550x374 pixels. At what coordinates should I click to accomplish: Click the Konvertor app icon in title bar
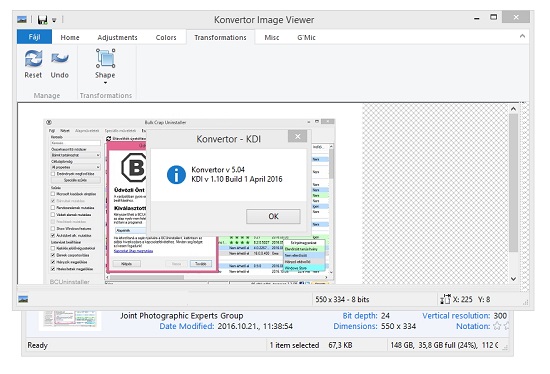(x=22, y=20)
